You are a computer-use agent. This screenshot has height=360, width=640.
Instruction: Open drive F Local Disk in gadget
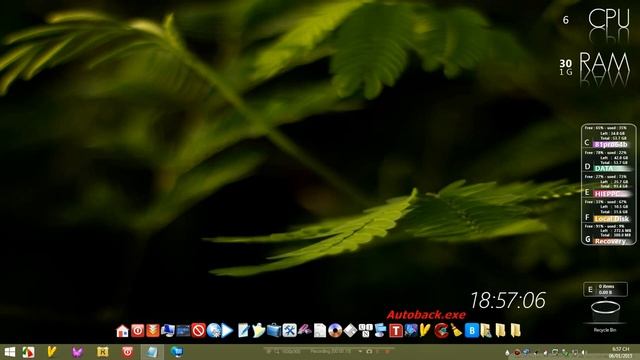point(608,210)
